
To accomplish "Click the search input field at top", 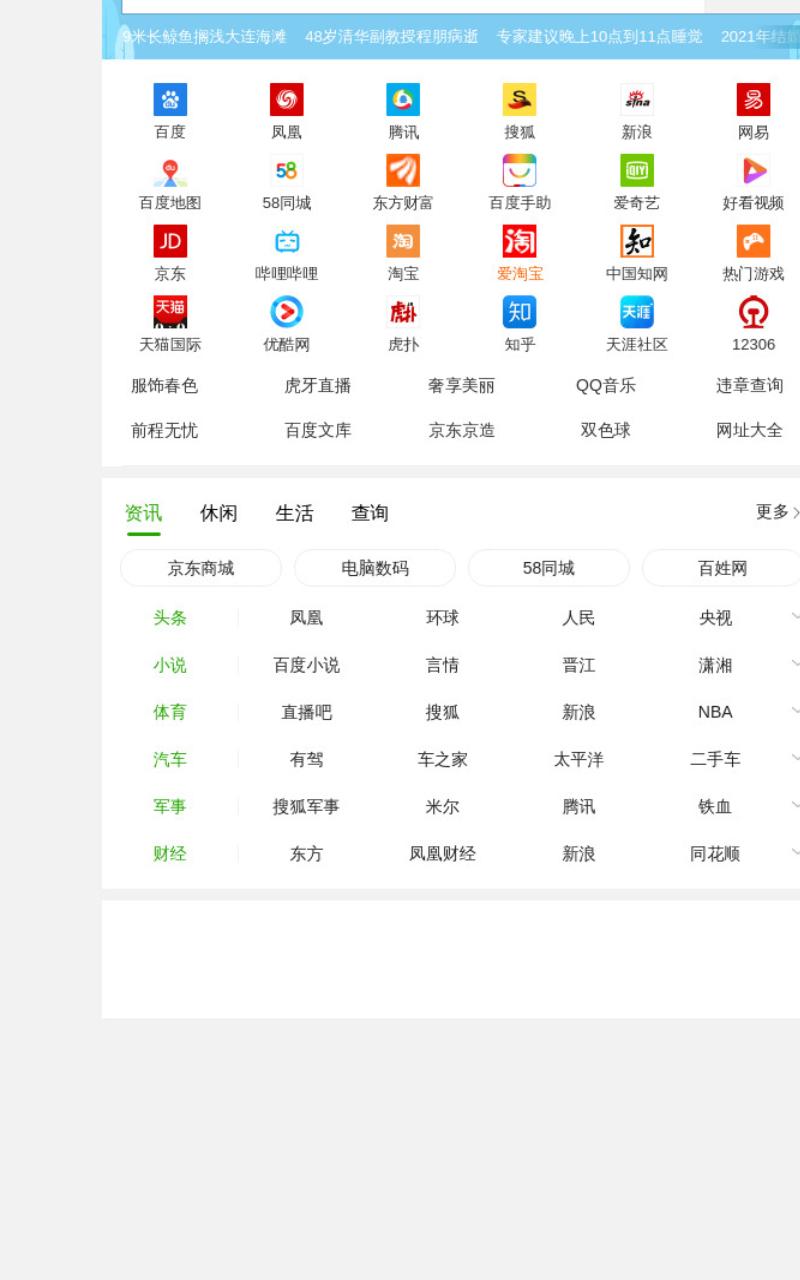I will (413, 6).
